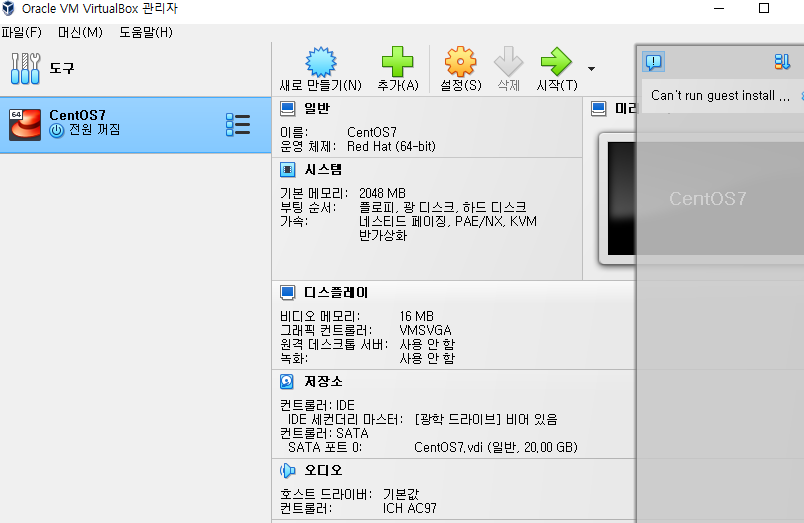Click the Delete (삭제) arrow icon

(x=508, y=62)
